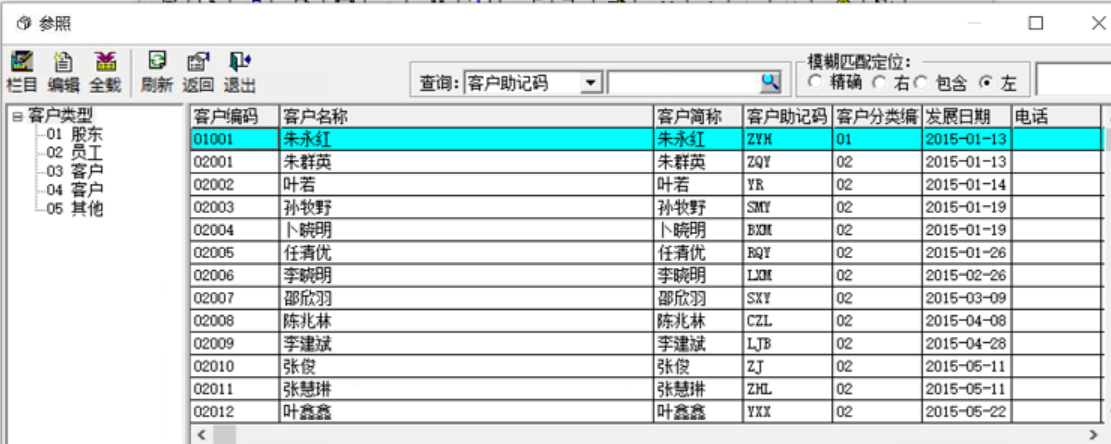The image size is (1111, 444).
Task: Maximize the 参照 window
Action: pos(1036,23)
